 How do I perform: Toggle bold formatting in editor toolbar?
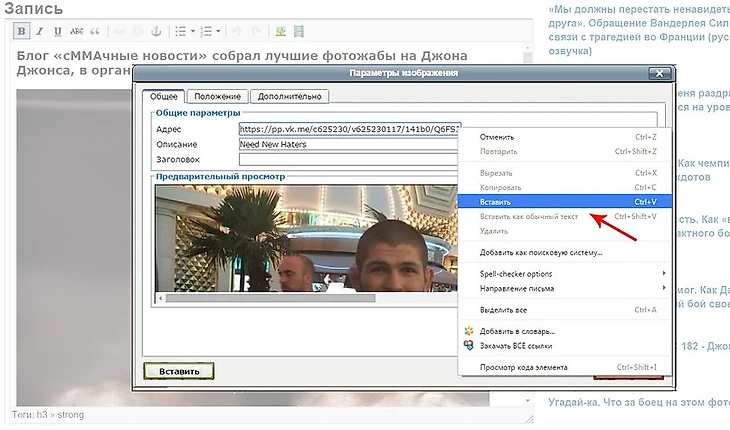tap(22, 31)
